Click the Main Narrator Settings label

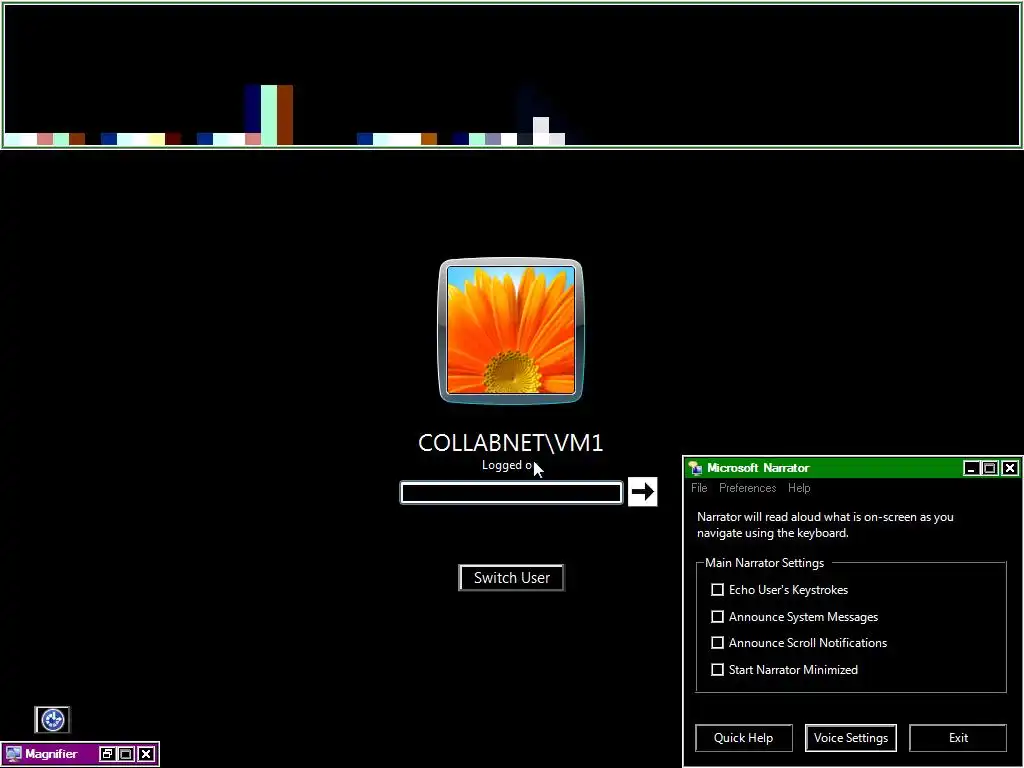(764, 563)
